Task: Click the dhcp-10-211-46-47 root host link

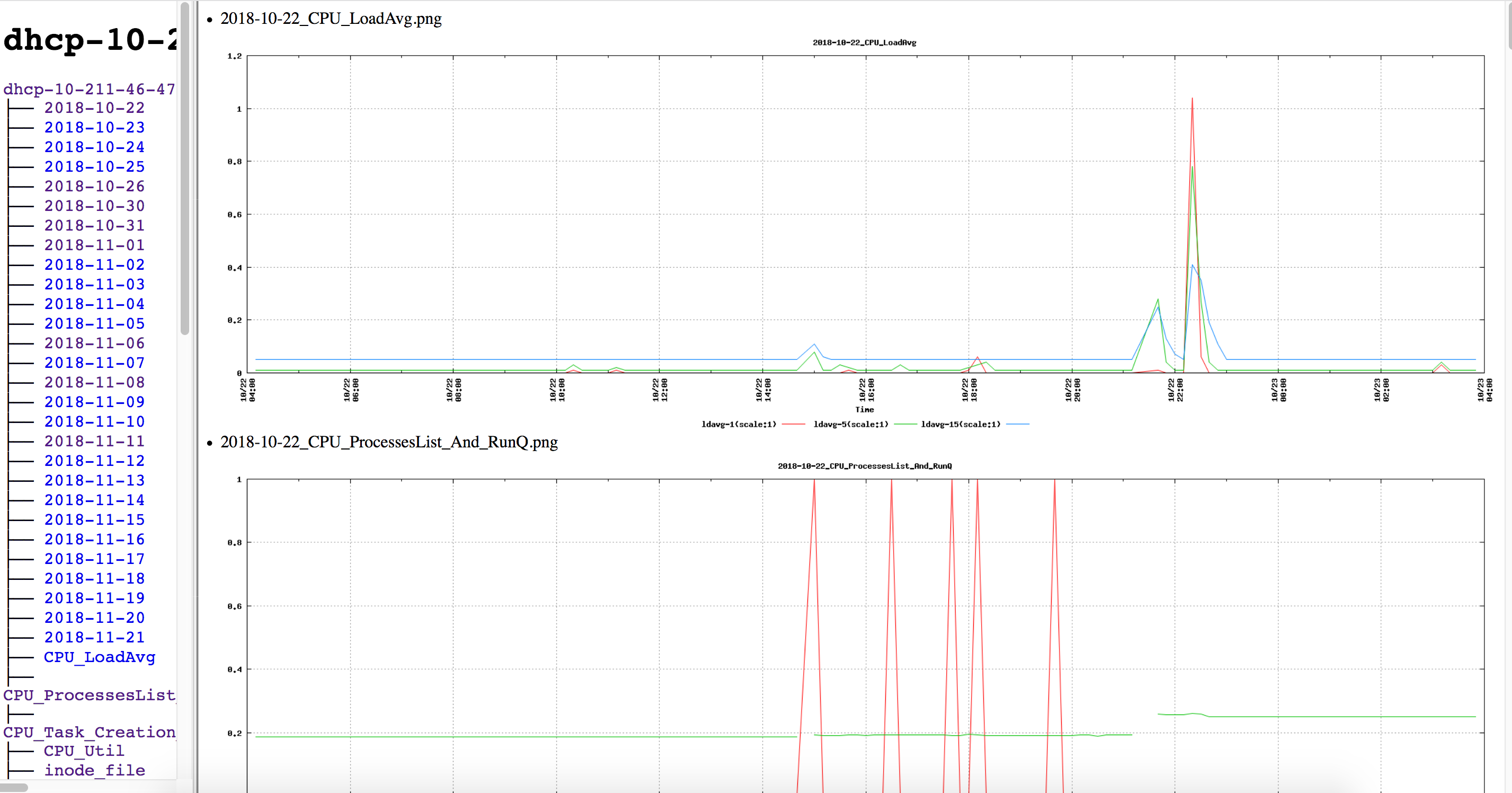Action: coord(89,89)
